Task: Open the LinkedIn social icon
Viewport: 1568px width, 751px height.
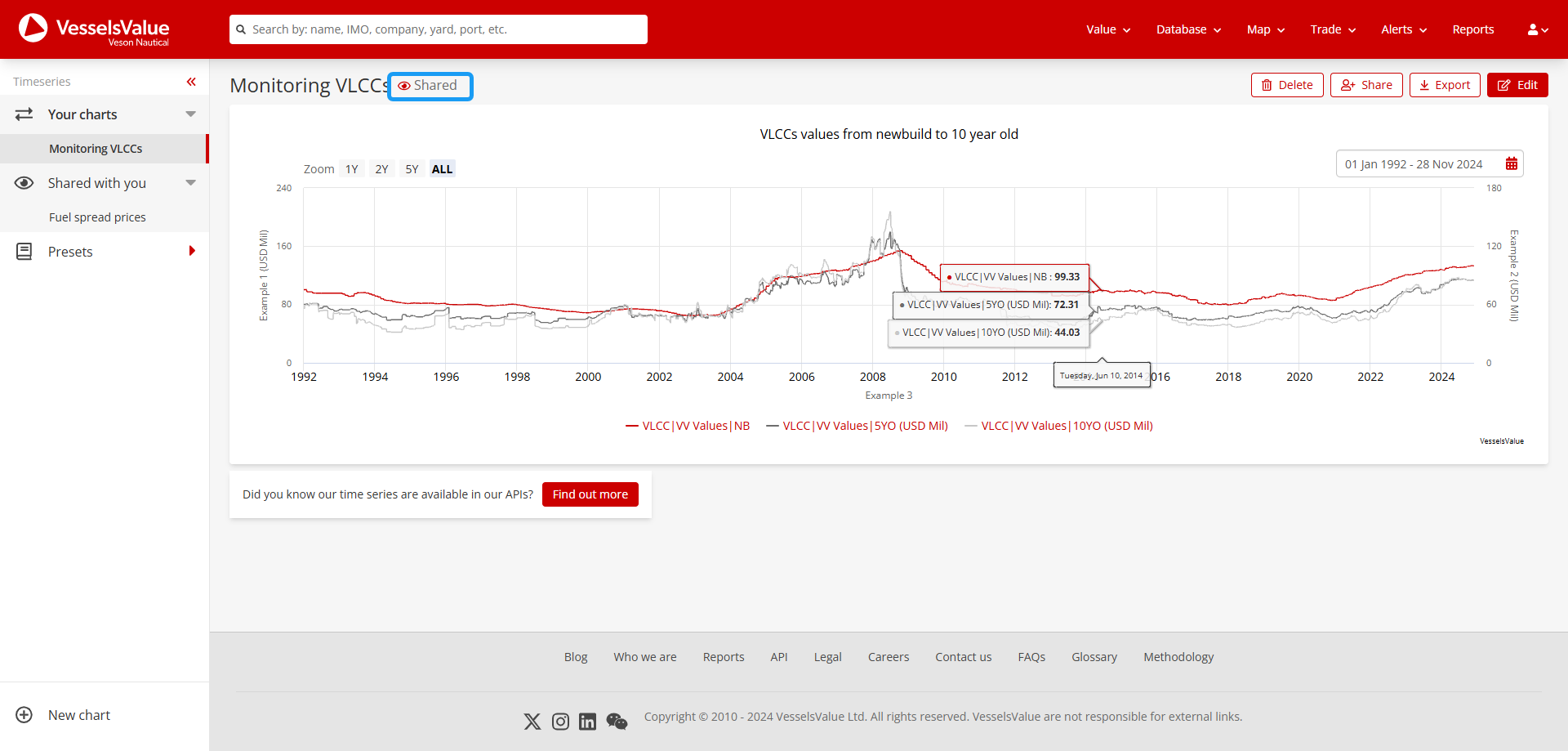Action: [587, 721]
